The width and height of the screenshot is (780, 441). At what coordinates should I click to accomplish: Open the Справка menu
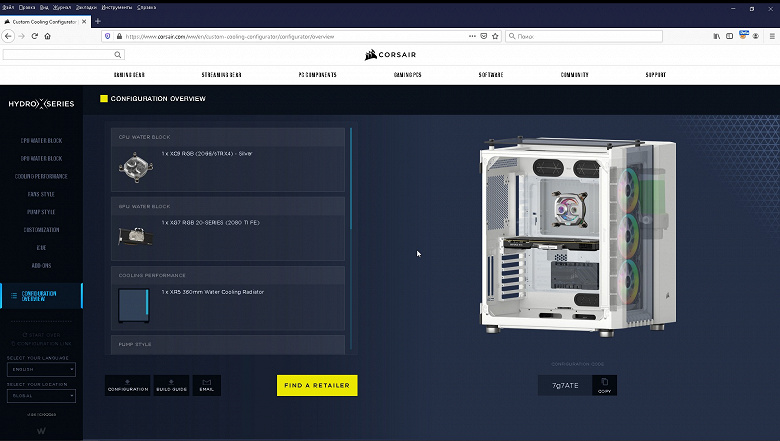(x=146, y=7)
